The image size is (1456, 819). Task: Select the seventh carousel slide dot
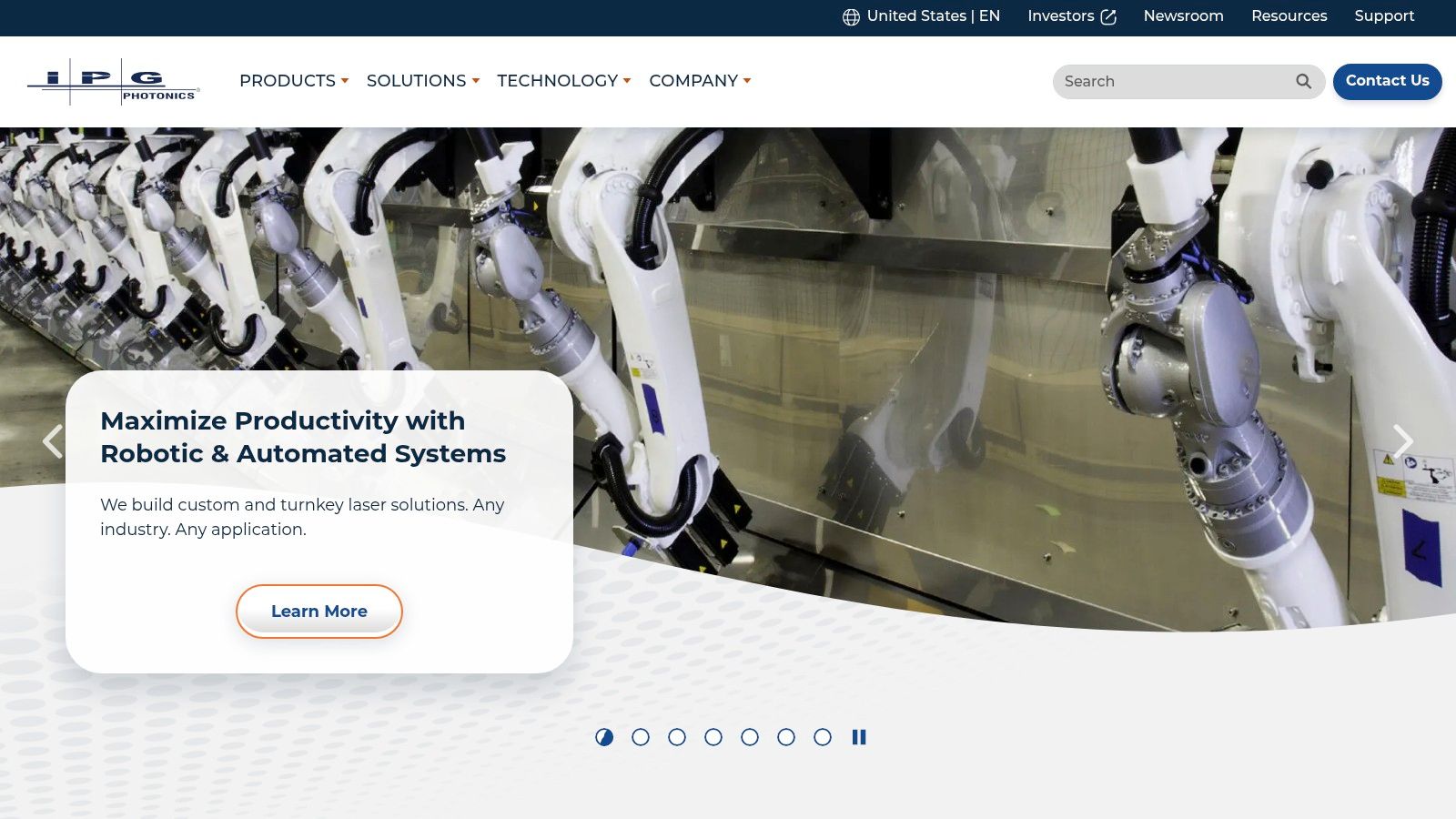pos(823,737)
